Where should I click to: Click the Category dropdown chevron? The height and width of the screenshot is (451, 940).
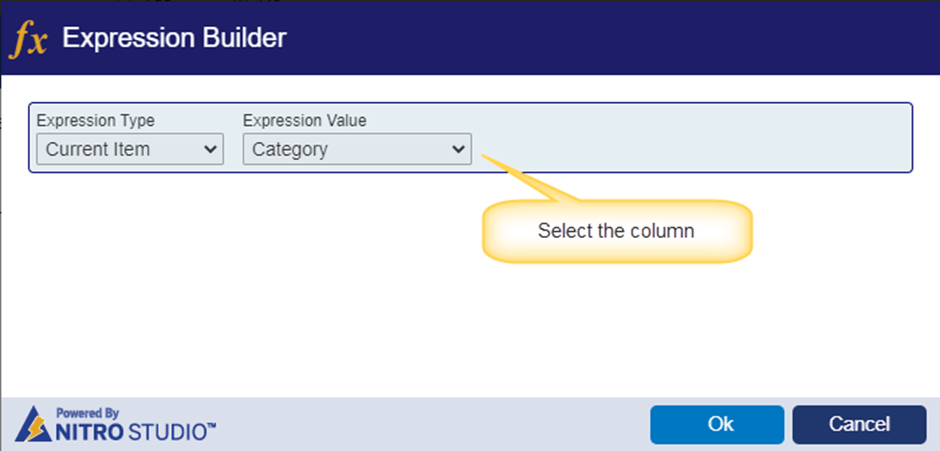458,149
